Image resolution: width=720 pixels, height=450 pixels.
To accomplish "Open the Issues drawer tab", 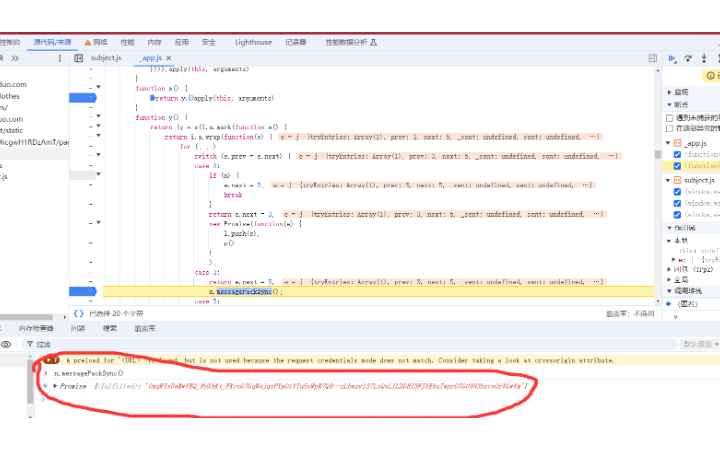I will pos(78,328).
